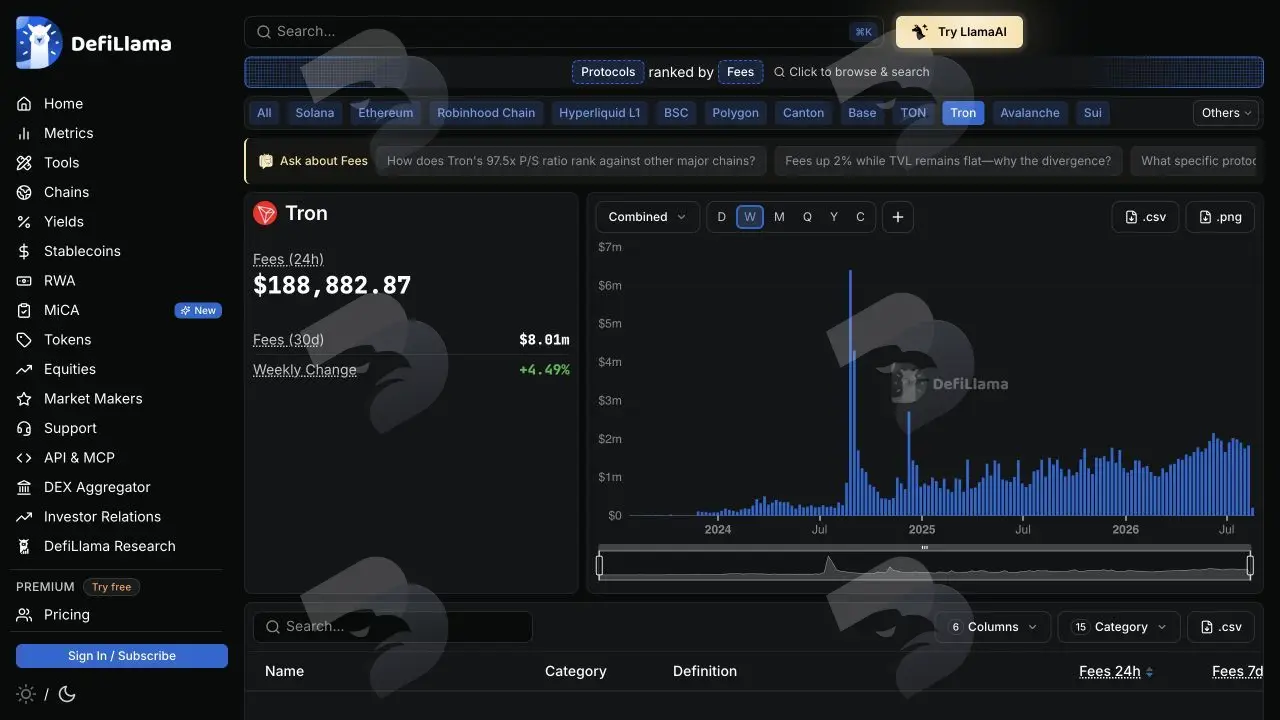This screenshot has height=720, width=1280.
Task: Click the plus icon to add chart metric
Action: (x=898, y=217)
